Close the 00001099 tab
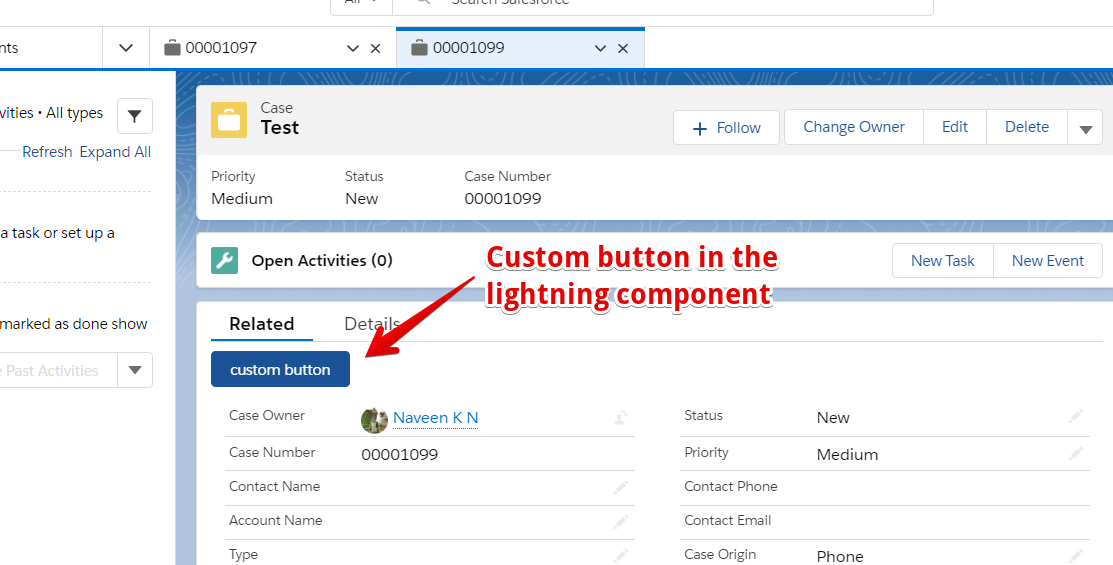Screen dimensions: 1113x565 pyautogui.click(x=623, y=48)
